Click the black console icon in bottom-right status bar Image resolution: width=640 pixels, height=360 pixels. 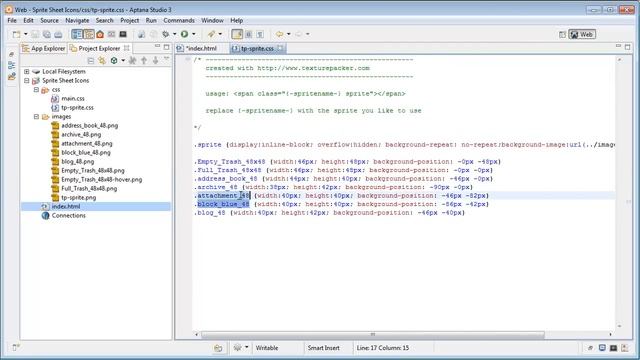613,348
